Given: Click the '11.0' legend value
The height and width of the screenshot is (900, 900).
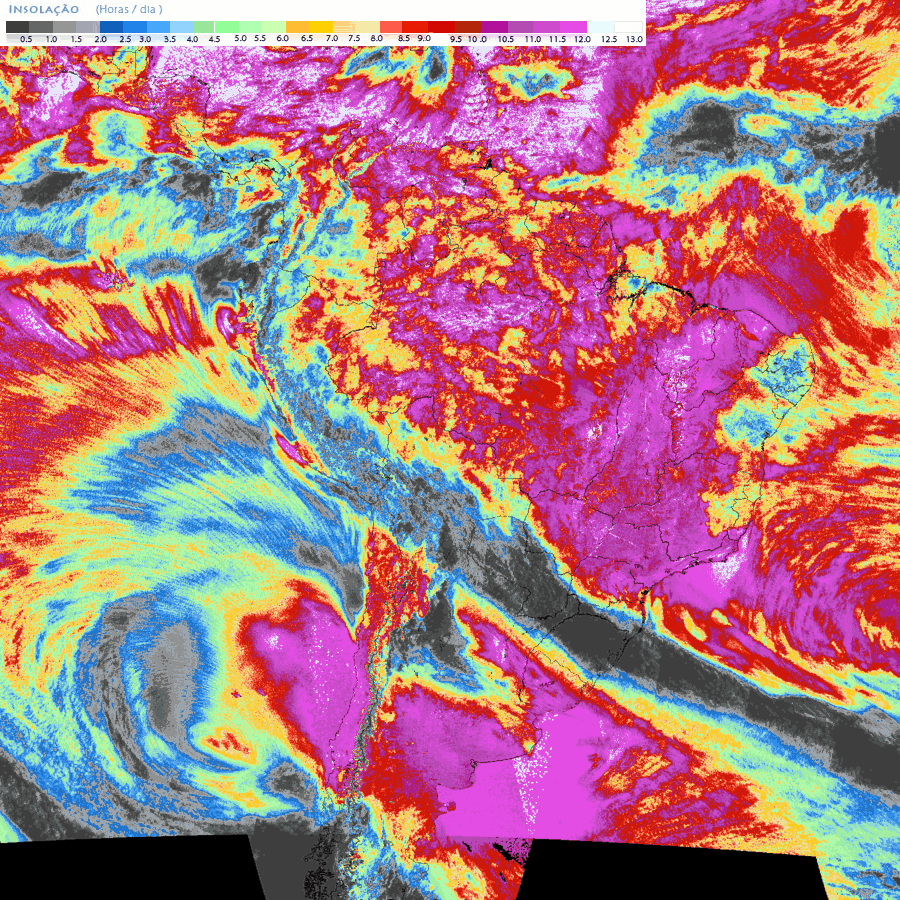Looking at the screenshot, I should click(x=533, y=39).
